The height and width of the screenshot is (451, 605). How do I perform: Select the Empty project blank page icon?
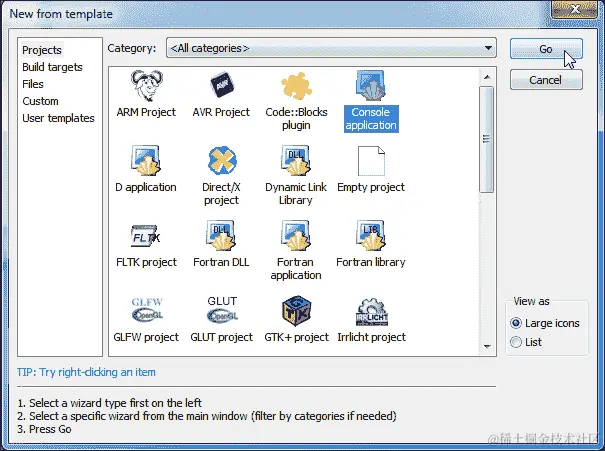(x=371, y=160)
